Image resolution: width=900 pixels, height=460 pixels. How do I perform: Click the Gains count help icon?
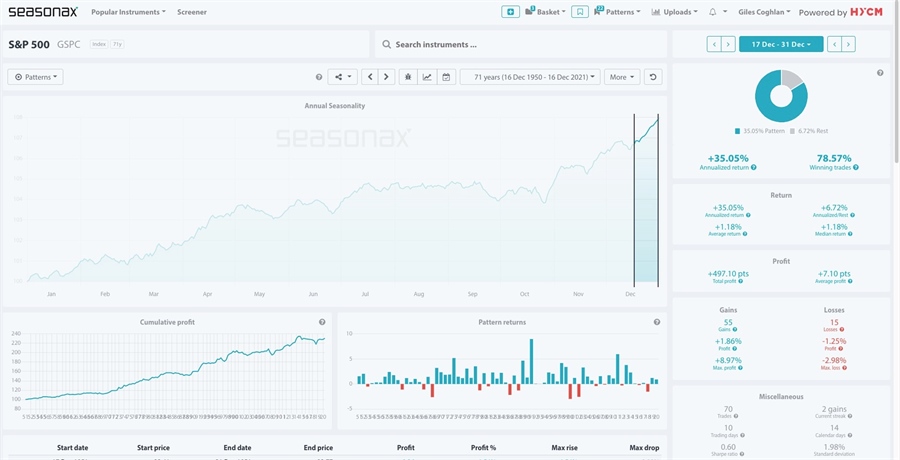pos(735,330)
